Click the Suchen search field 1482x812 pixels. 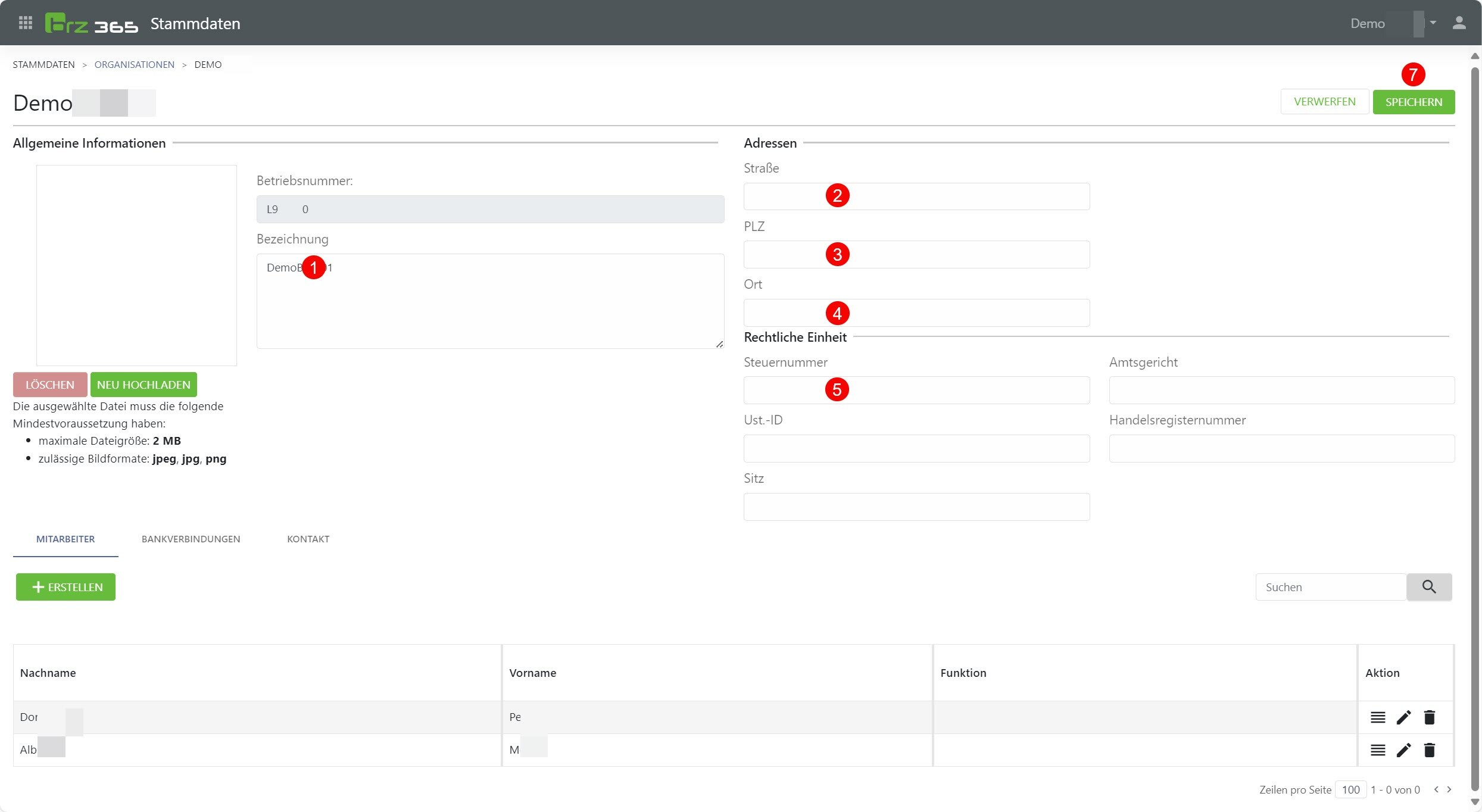[1331, 587]
